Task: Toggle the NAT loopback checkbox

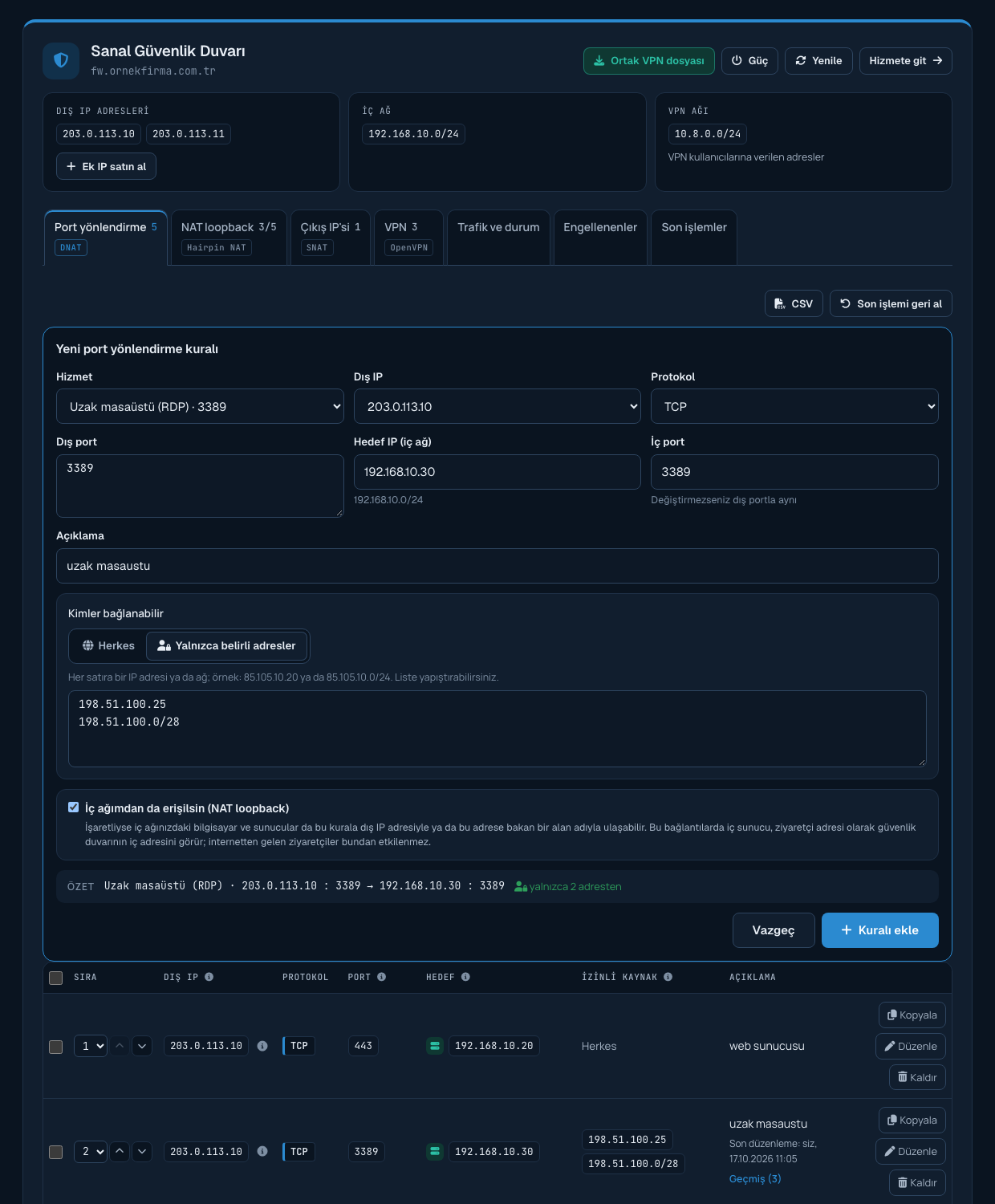Action: pos(74,807)
